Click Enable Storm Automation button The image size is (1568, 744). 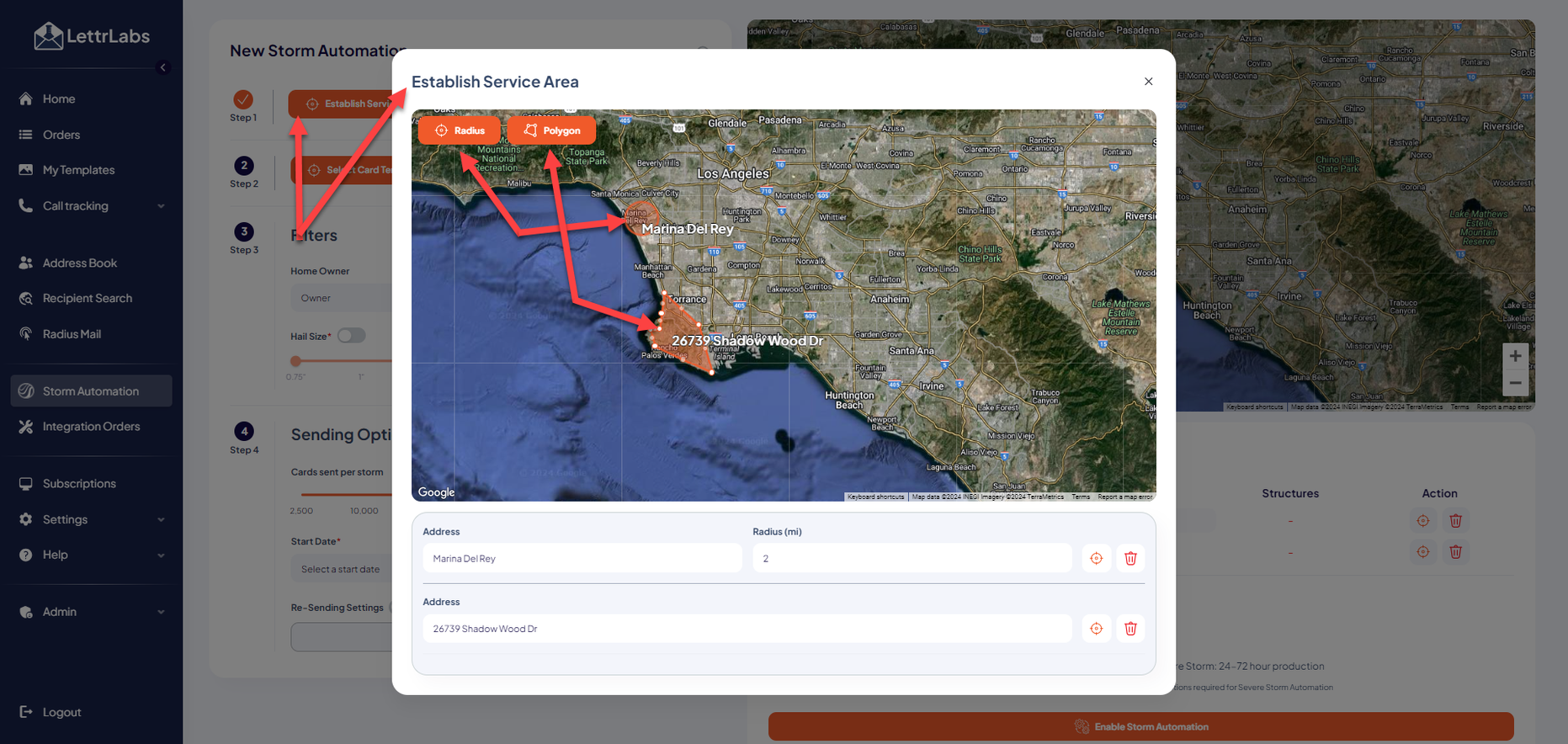coord(1141,726)
